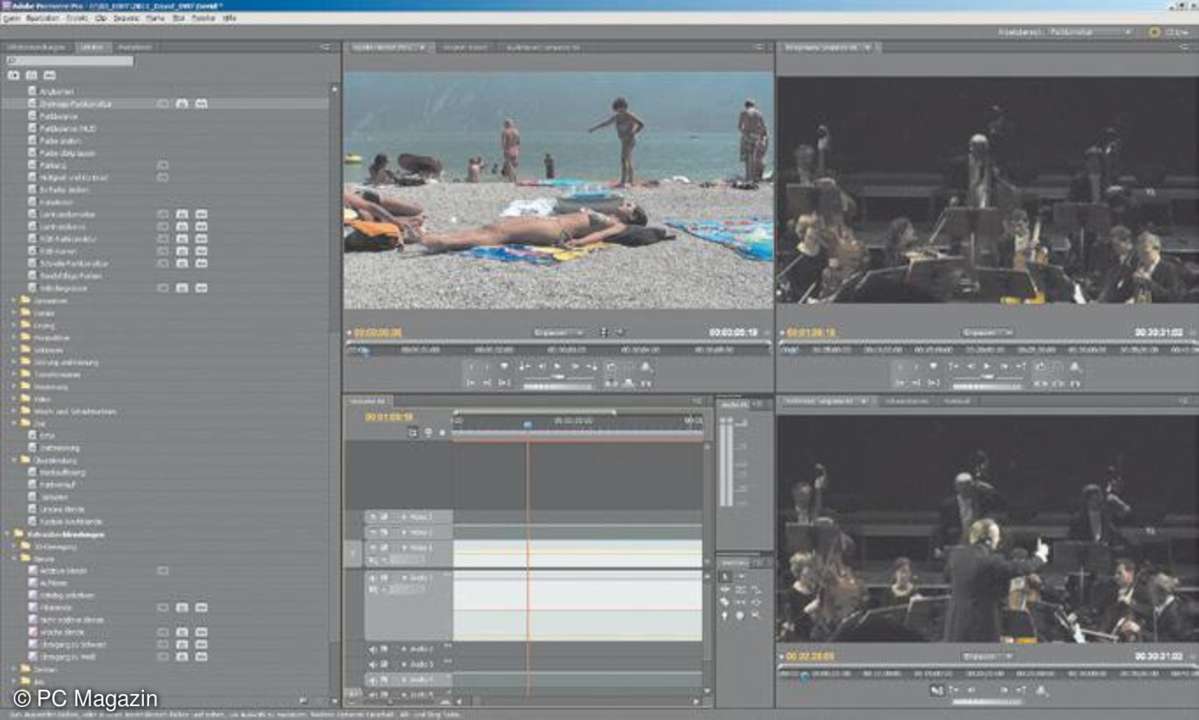Viewport: 1199px width, 720px height.
Task: Click the timeline playhead marker
Action: tap(528, 423)
